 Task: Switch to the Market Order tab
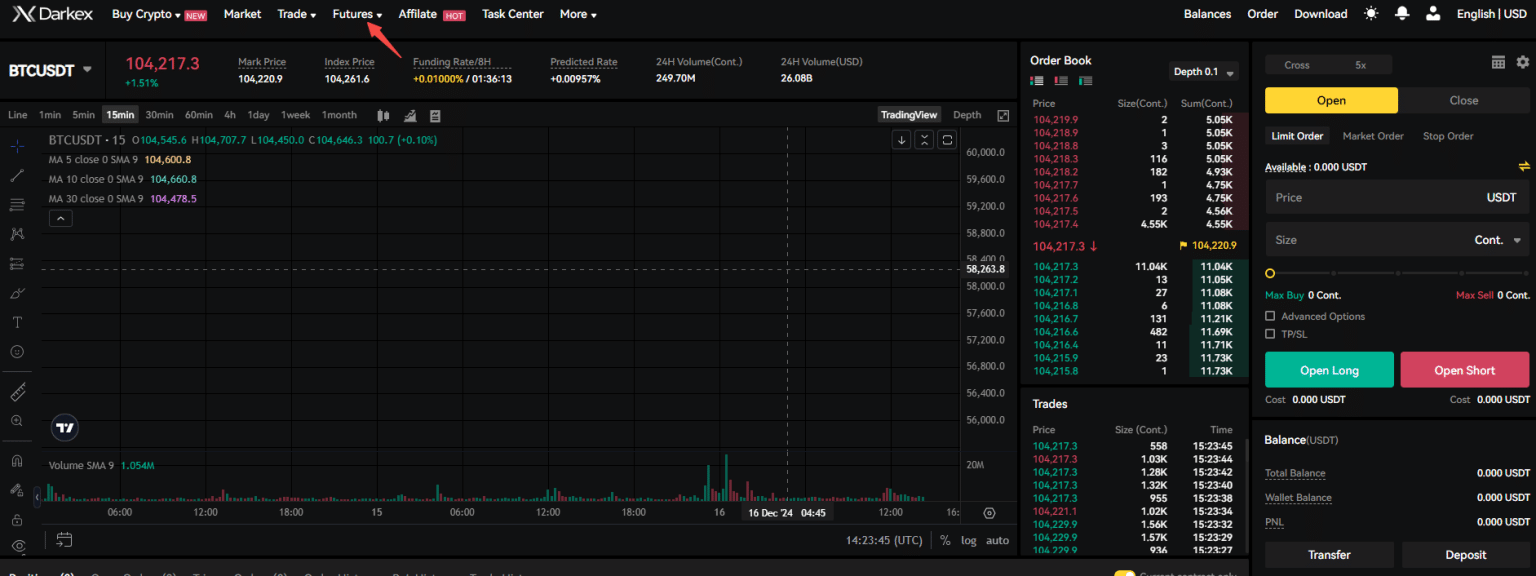(x=1373, y=135)
